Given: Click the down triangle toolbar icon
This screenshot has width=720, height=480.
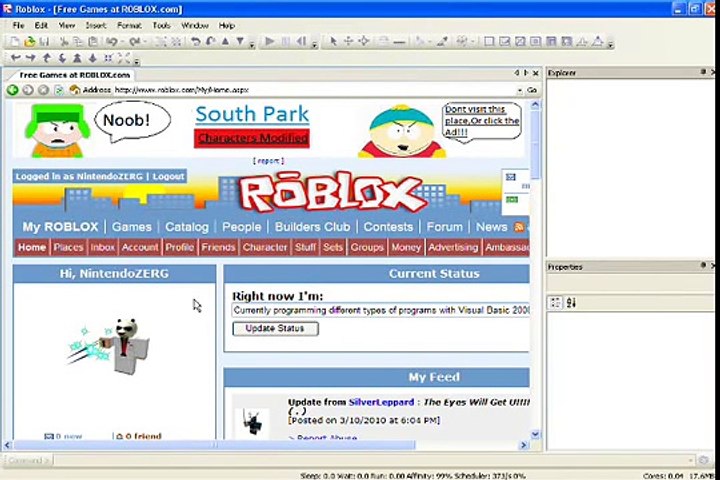Looking at the screenshot, I should click(240, 41).
